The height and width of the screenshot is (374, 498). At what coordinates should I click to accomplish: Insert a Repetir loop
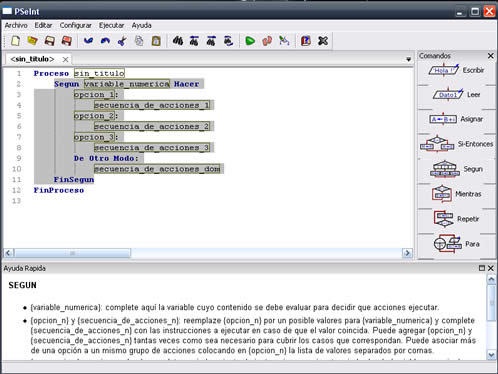click(x=456, y=219)
